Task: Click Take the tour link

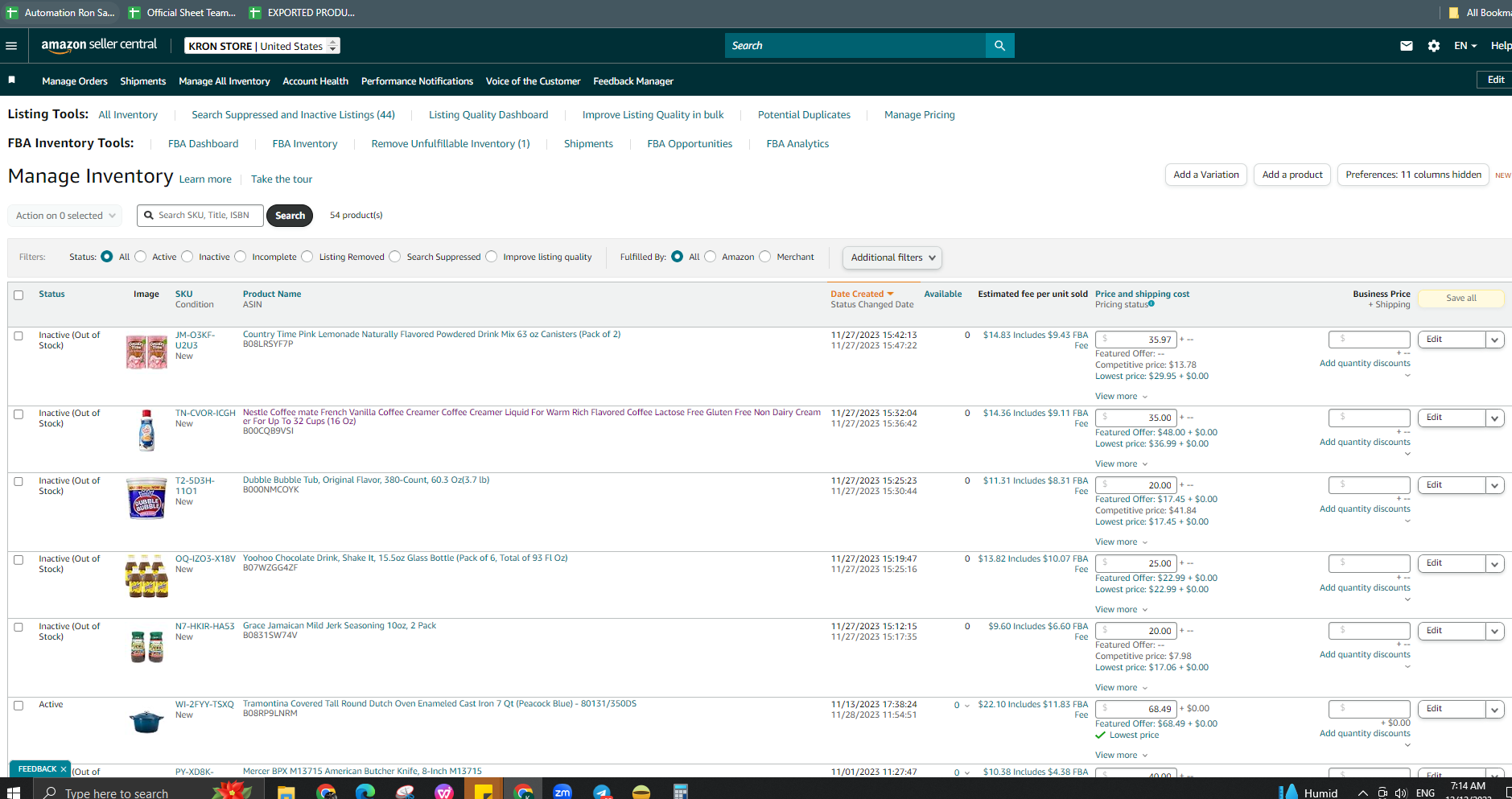Action: 282,179
